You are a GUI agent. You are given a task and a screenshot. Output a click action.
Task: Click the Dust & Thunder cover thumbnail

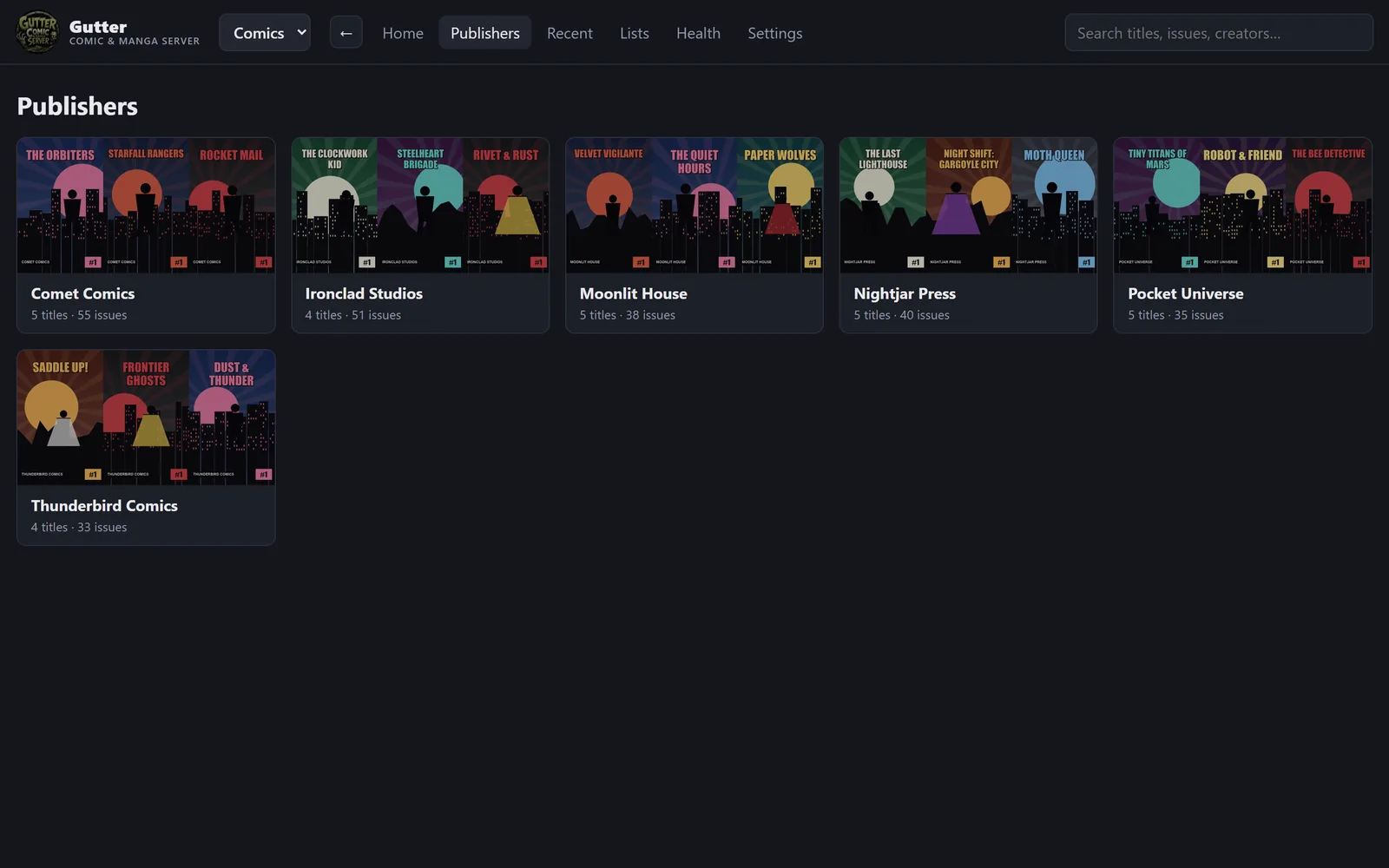point(232,418)
